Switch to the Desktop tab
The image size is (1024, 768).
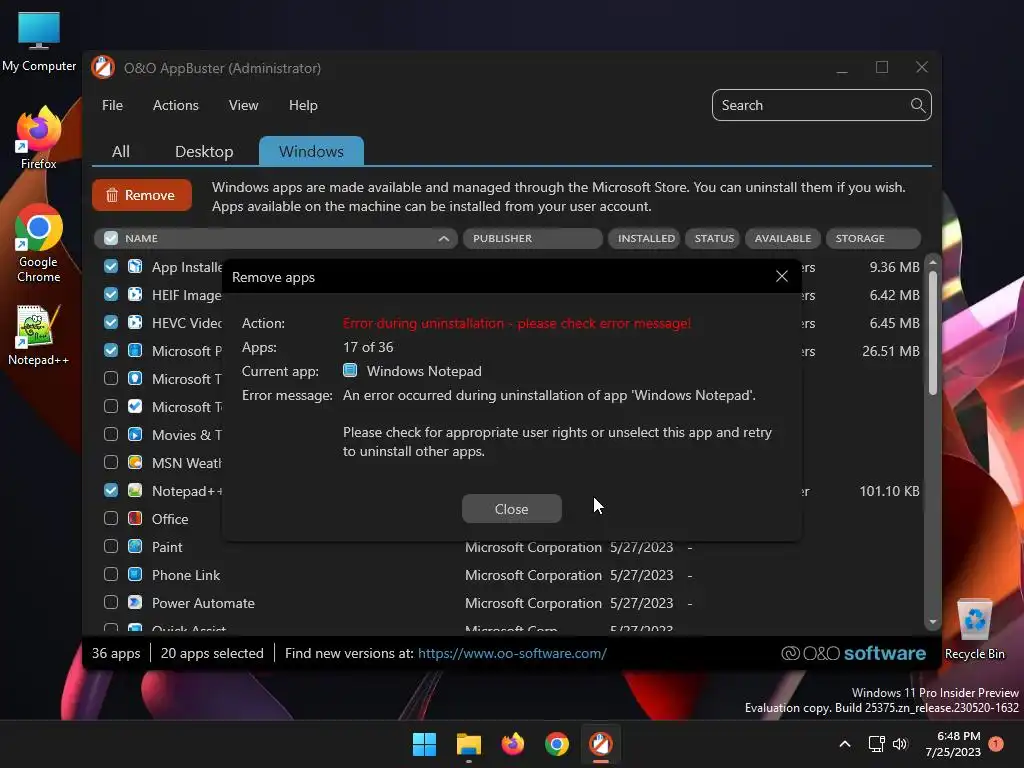click(204, 152)
